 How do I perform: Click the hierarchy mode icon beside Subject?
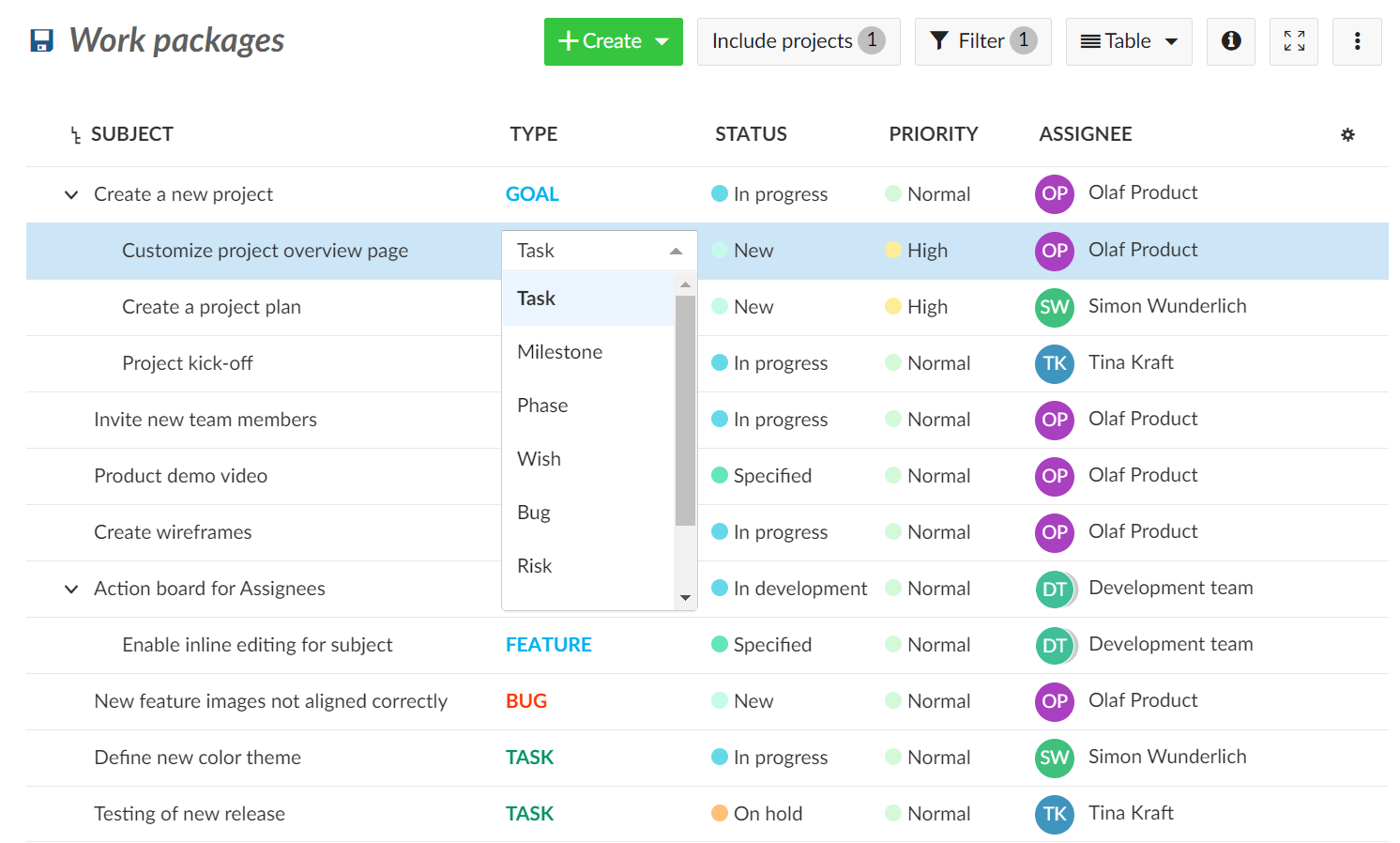(75, 136)
